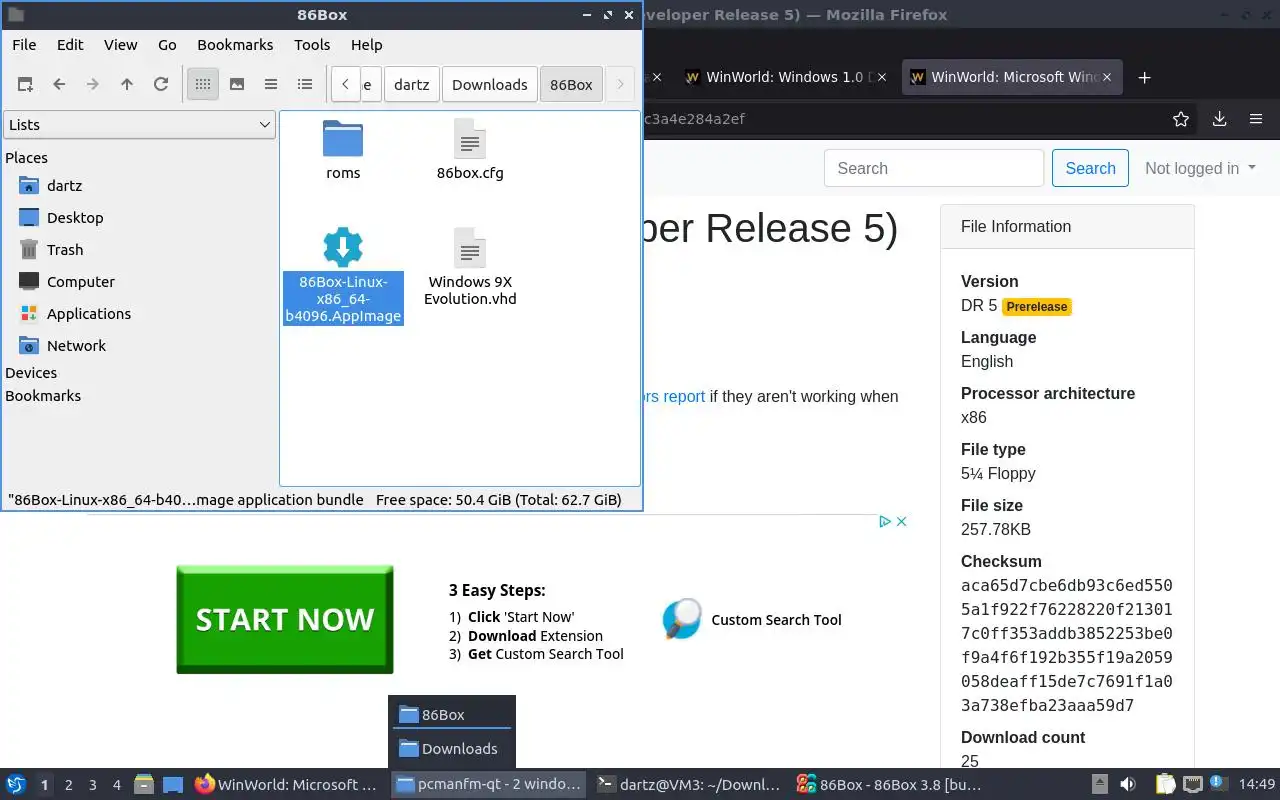Open network status tray icon
Screen dimensions: 1280x800
tap(1192, 785)
